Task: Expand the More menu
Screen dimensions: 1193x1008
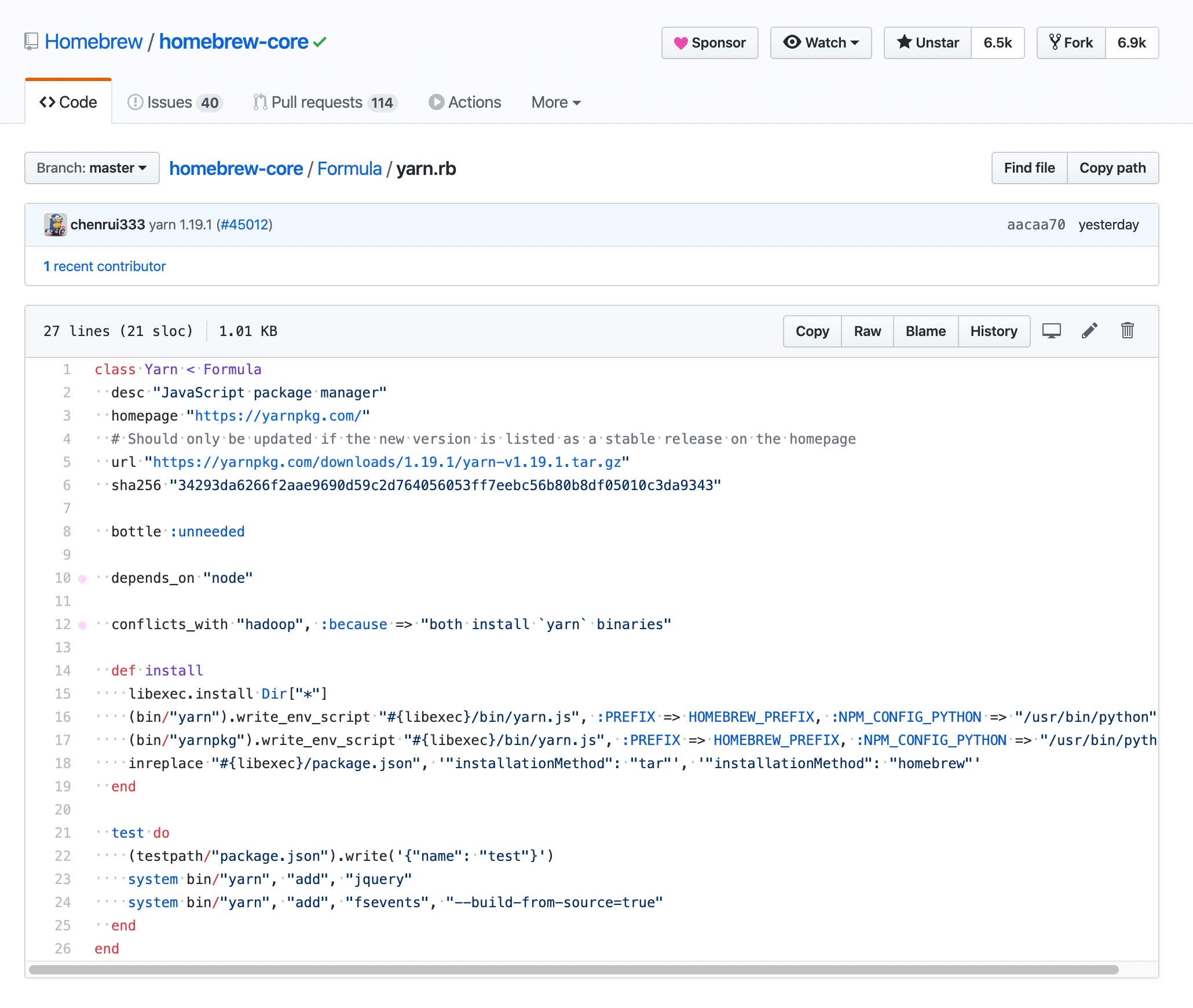Action: point(556,103)
